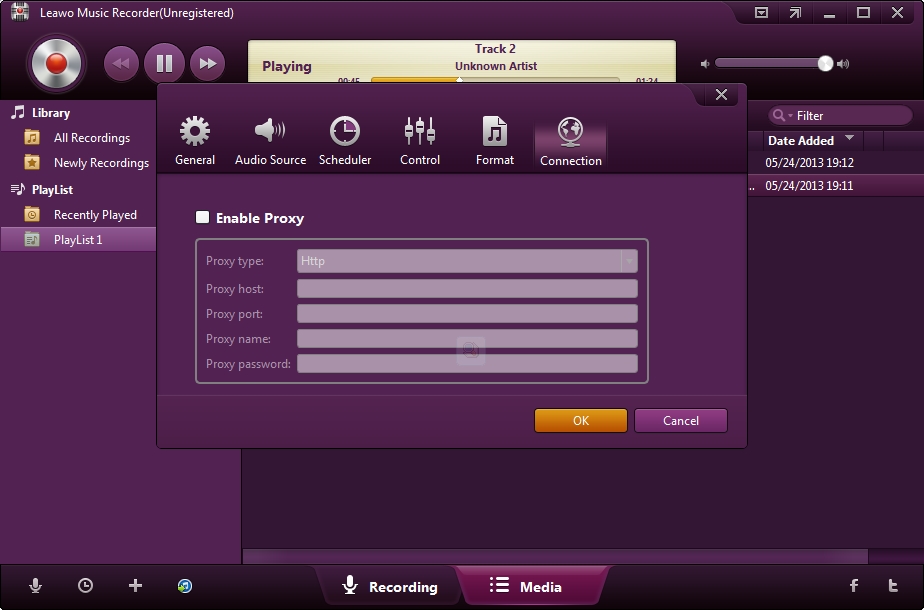Focus the Proxy port field
924x610 pixels.
click(x=467, y=314)
